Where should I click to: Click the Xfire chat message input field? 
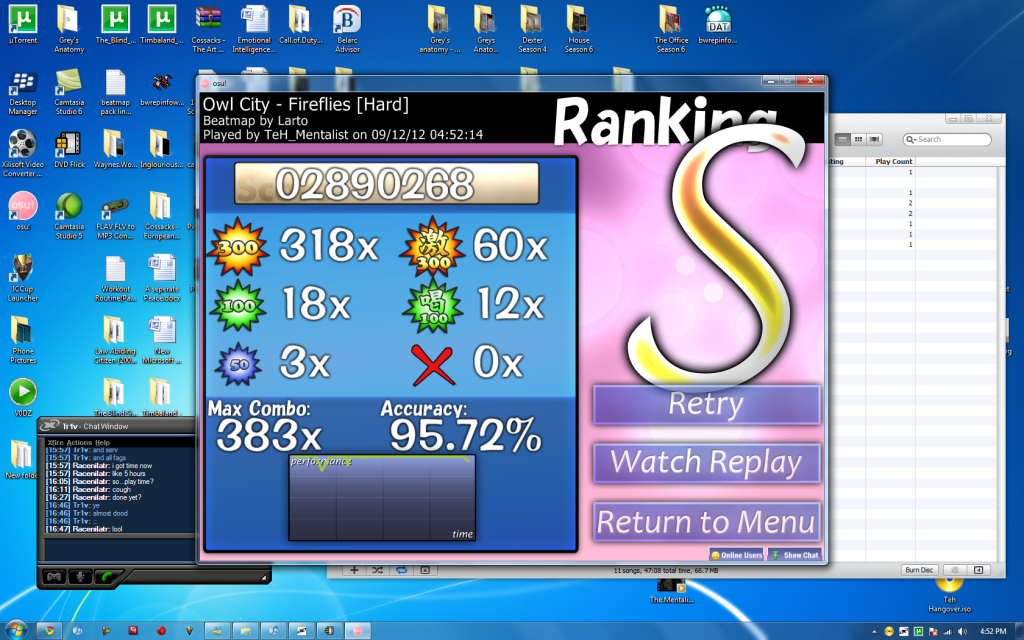pyautogui.click(x=120, y=549)
